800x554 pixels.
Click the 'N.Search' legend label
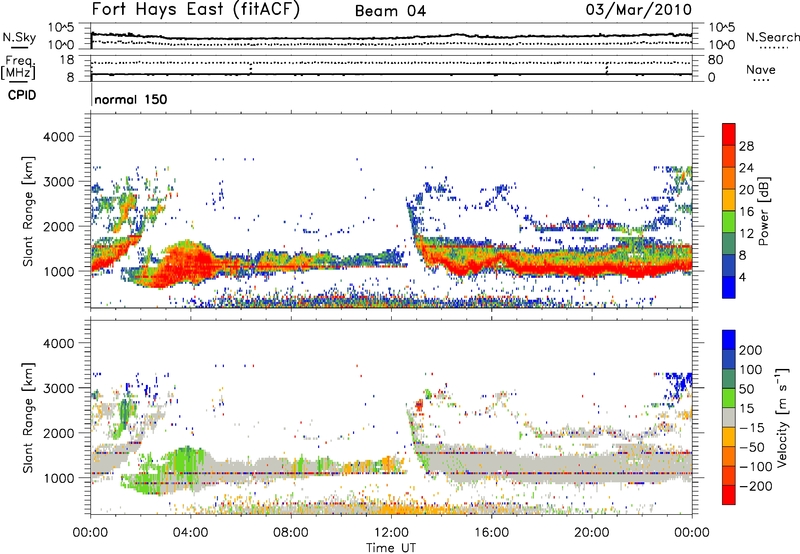(772, 37)
